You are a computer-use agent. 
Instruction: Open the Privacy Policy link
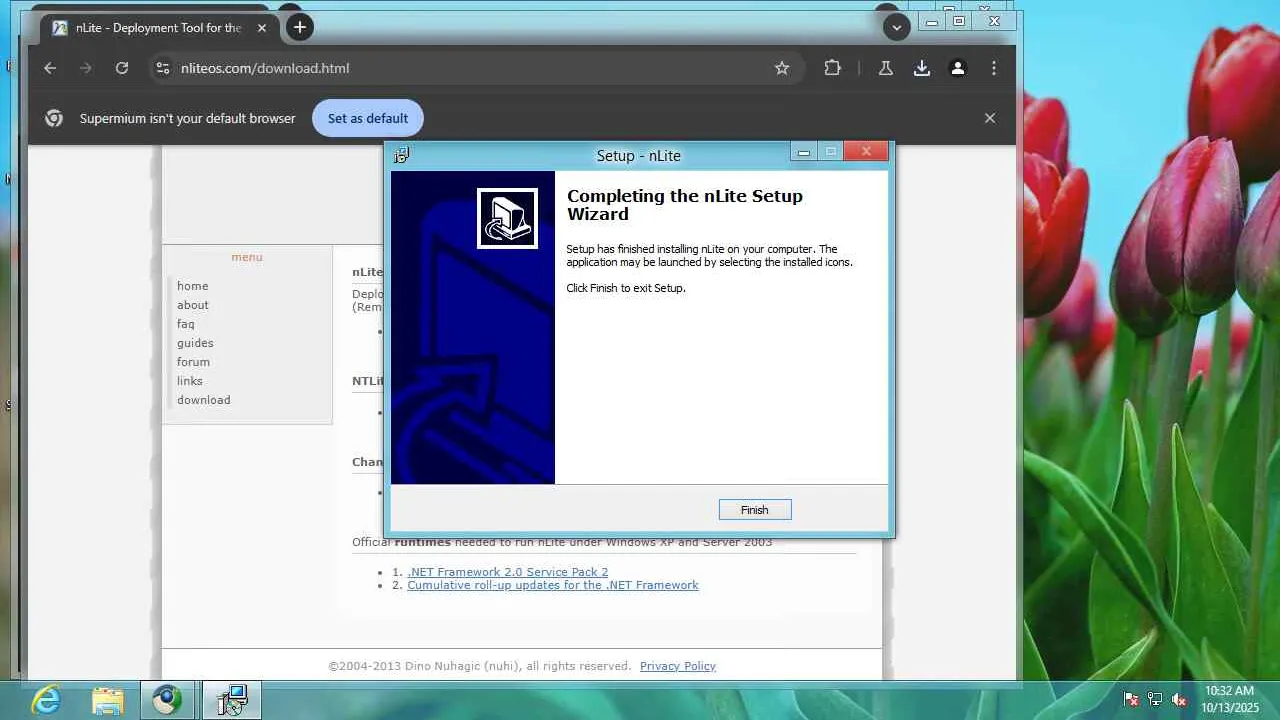click(678, 666)
